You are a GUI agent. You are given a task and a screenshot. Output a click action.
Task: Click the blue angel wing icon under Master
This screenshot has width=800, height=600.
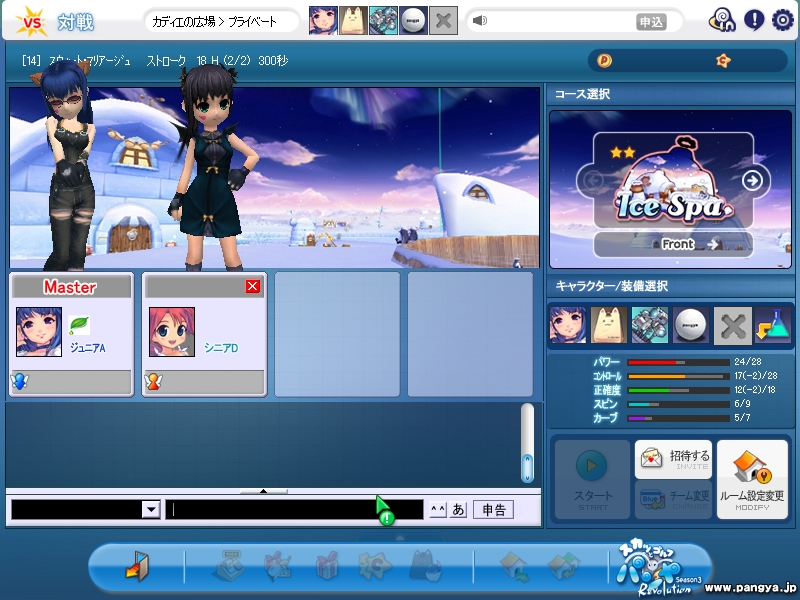pos(19,381)
